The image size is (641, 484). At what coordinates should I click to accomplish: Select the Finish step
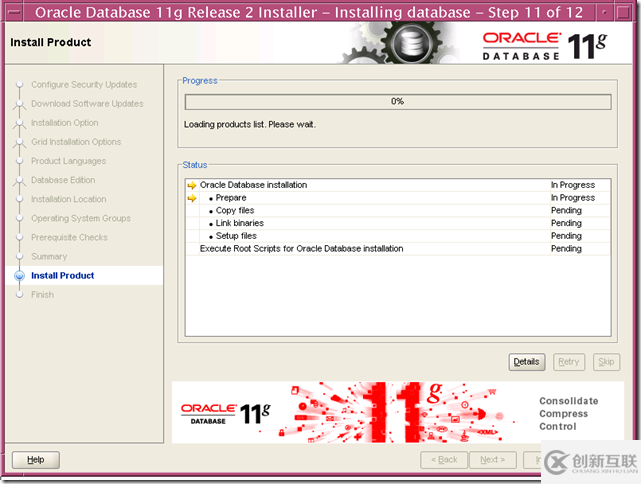(x=42, y=295)
